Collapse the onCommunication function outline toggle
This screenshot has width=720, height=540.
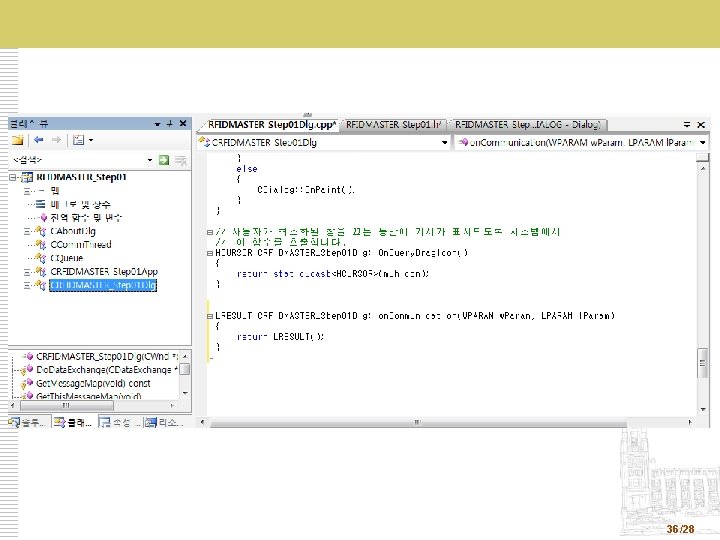[x=210, y=316]
